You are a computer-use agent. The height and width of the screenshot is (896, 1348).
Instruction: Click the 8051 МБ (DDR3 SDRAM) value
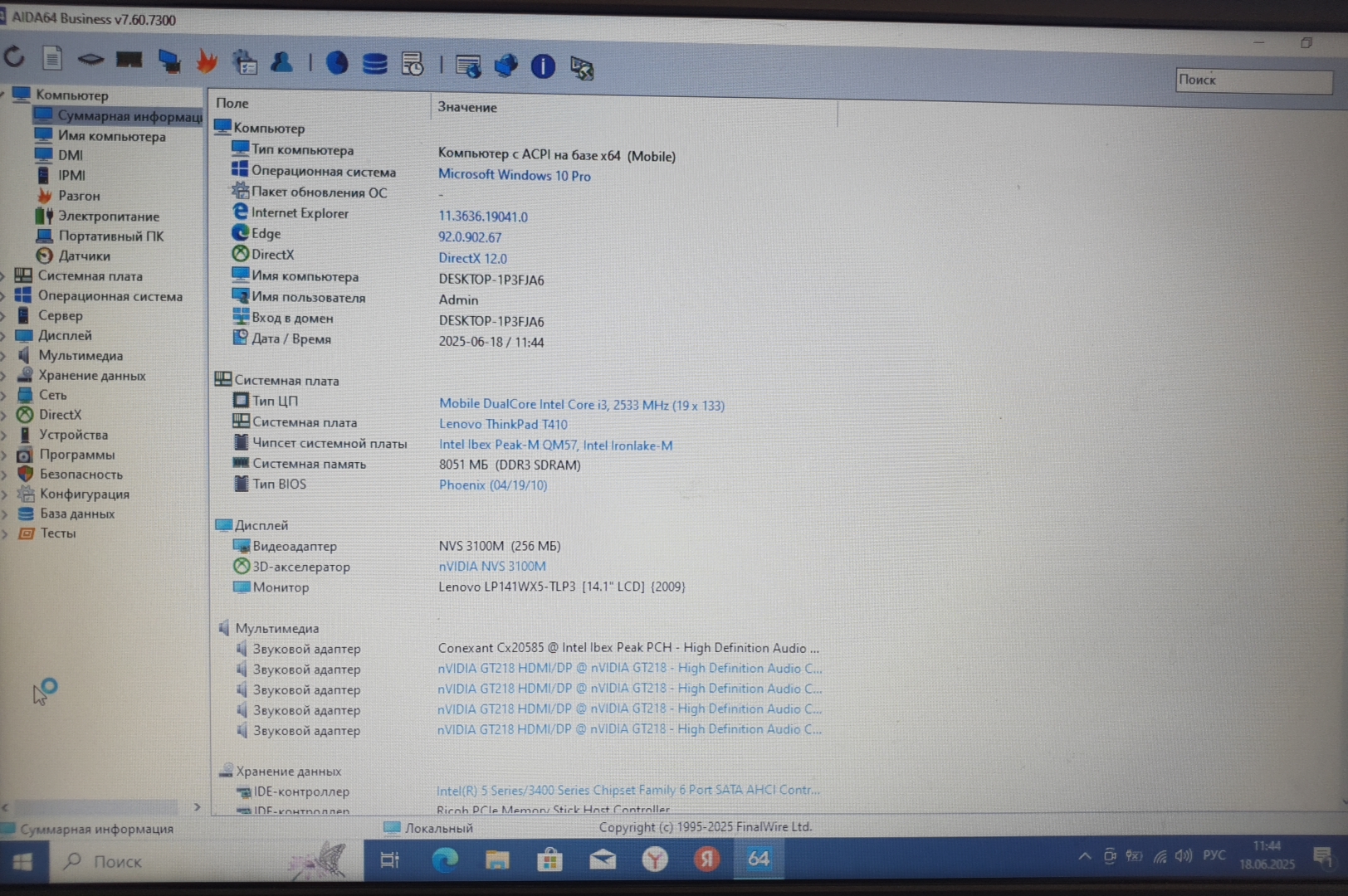pyautogui.click(x=510, y=465)
